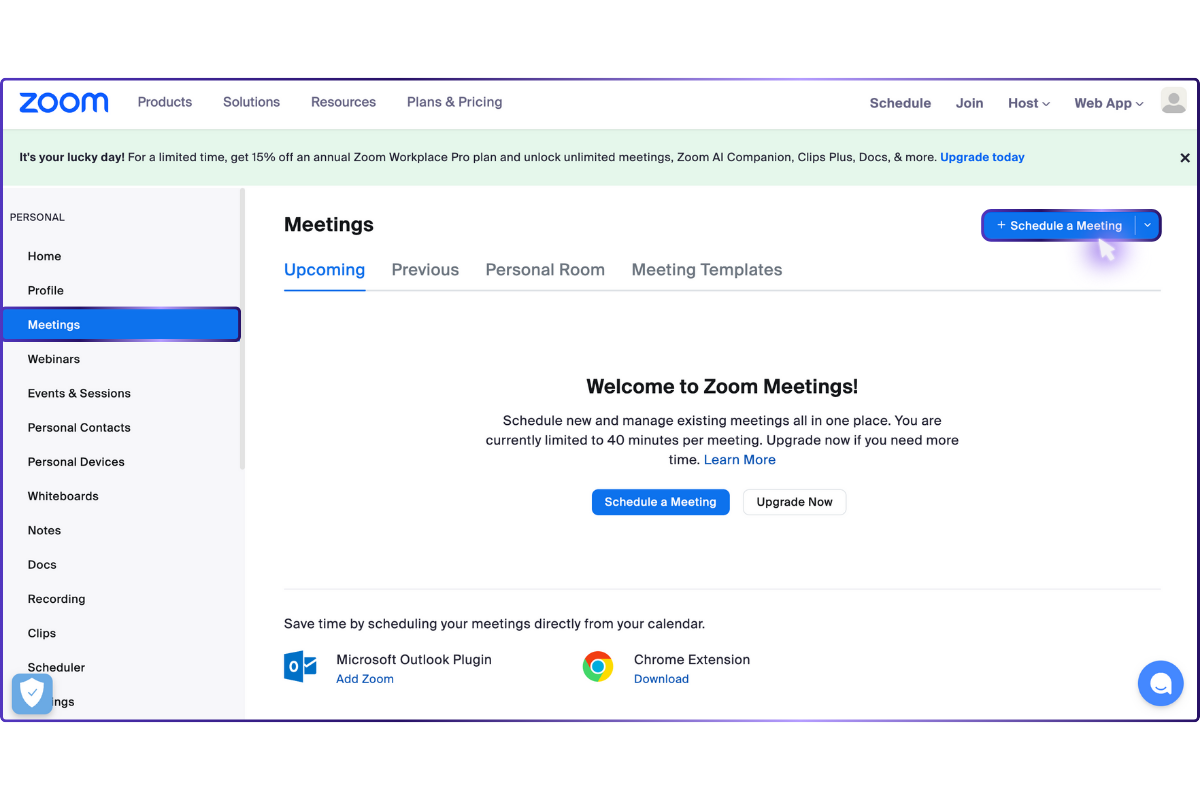The width and height of the screenshot is (1200, 800).
Task: Click the sidebar vertical scrollbar
Action: [242, 330]
